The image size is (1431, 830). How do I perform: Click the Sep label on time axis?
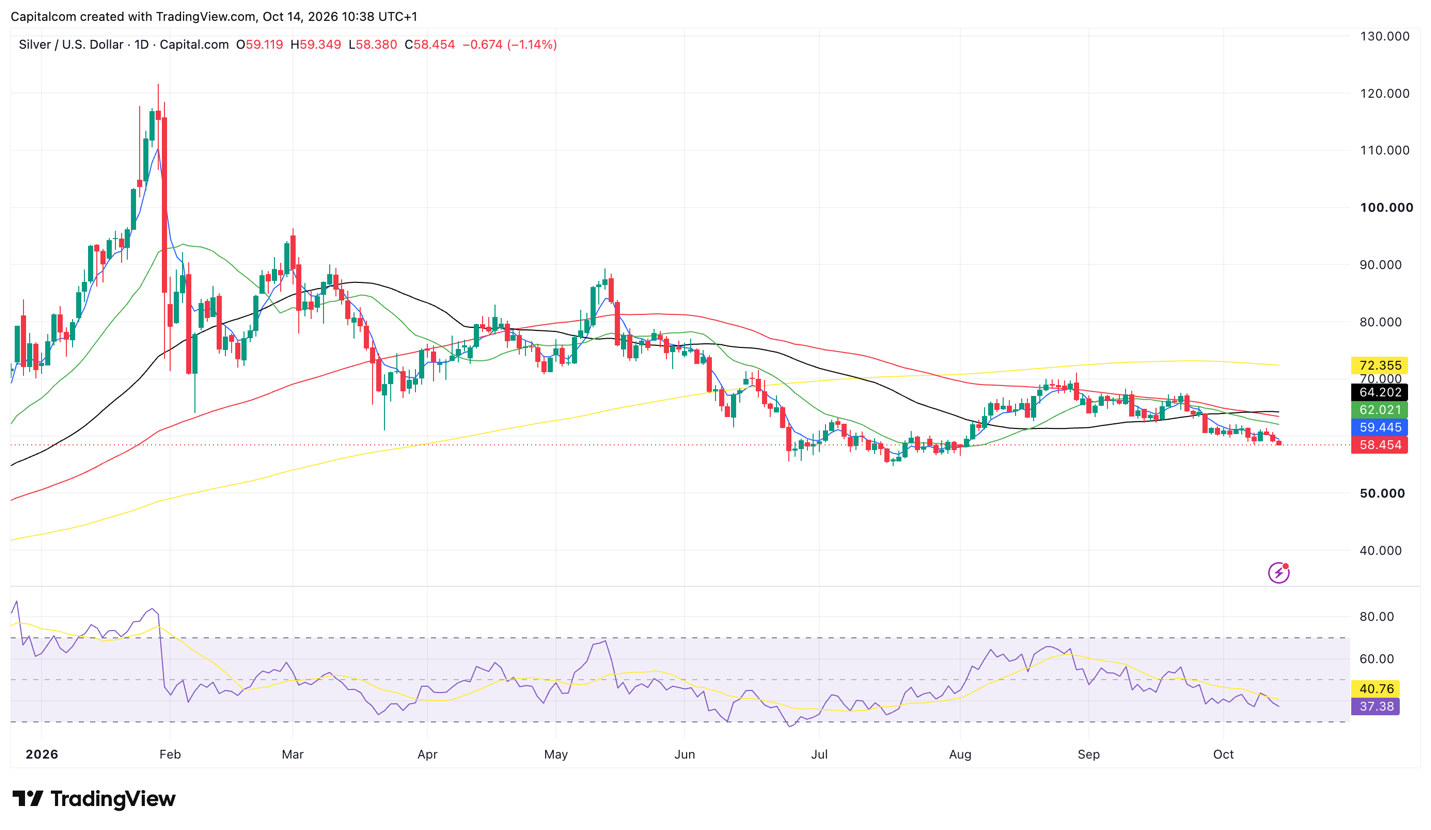(x=1089, y=755)
